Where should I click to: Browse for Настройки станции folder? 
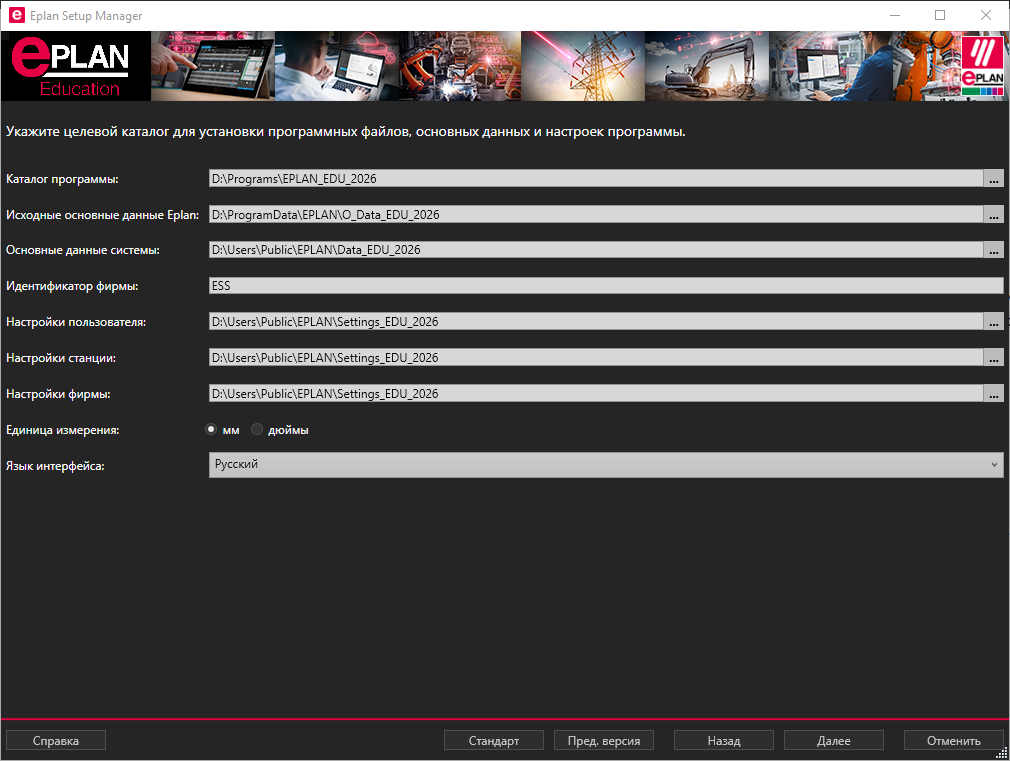pos(993,358)
